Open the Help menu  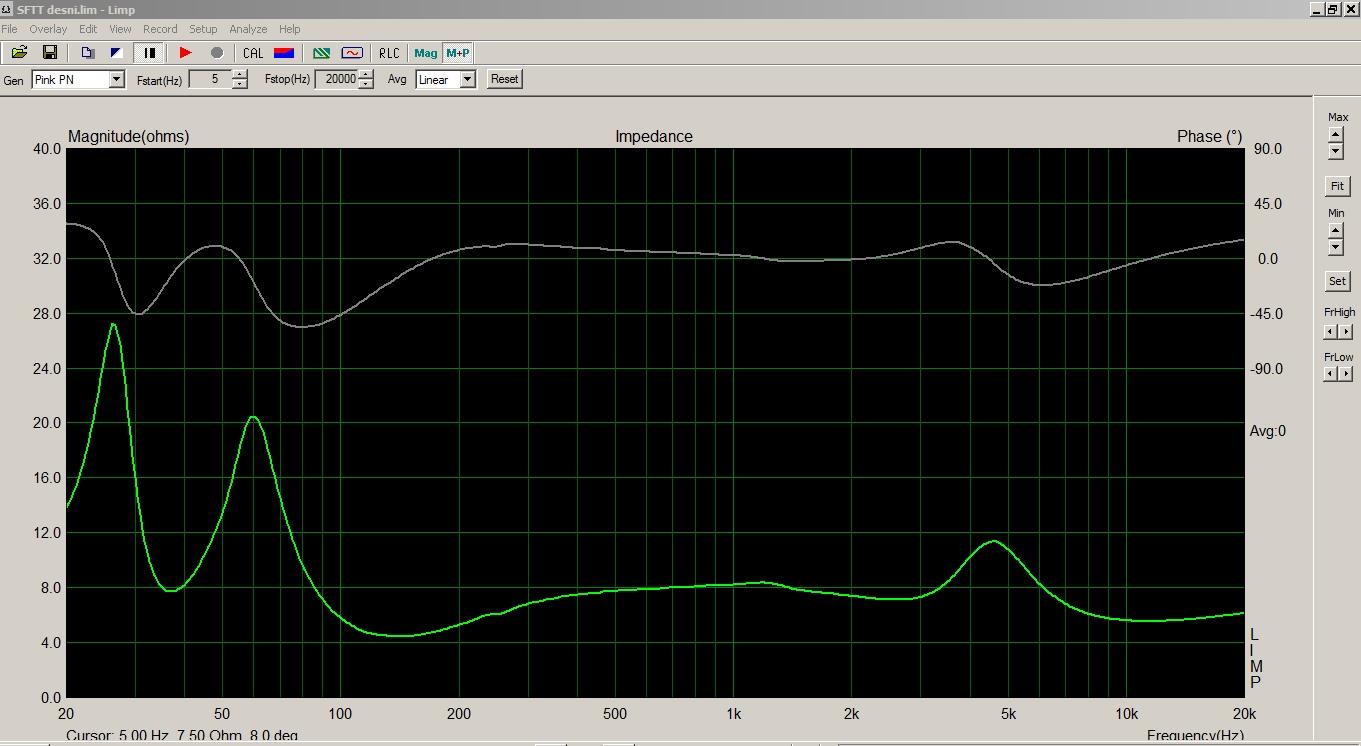tap(290, 29)
